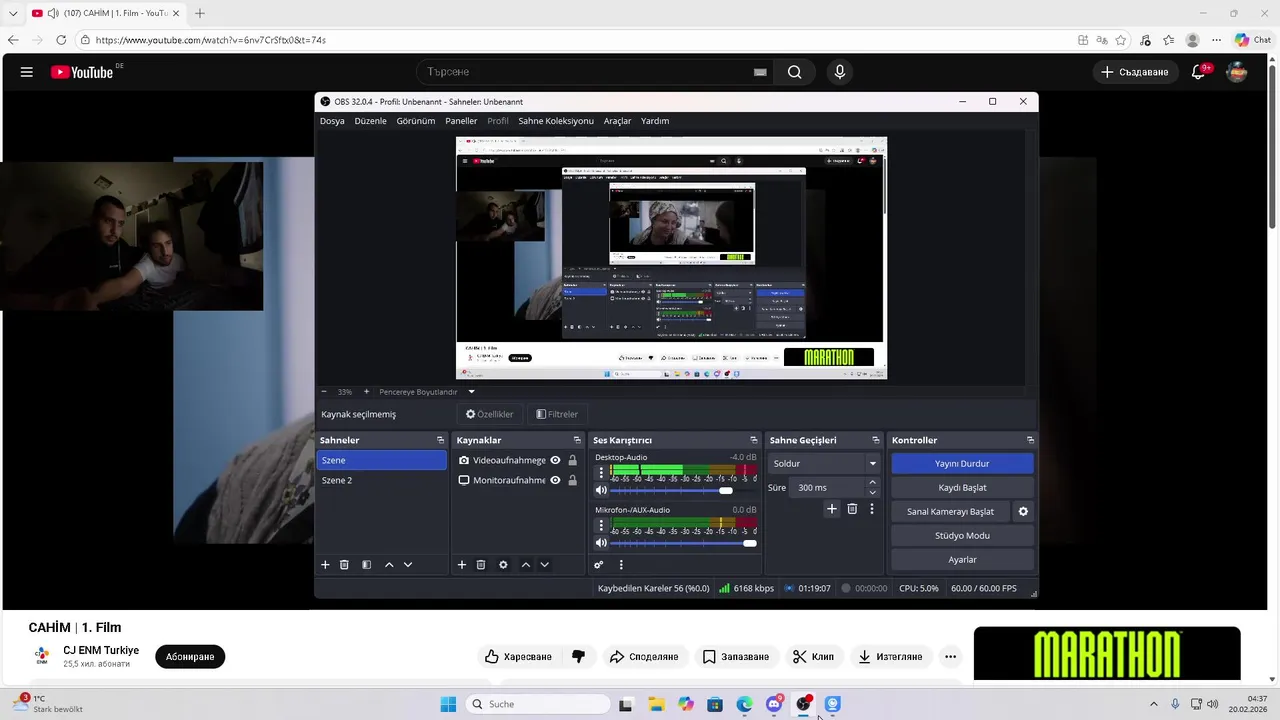Remove source with Kaynaklar trash icon

coord(481,565)
